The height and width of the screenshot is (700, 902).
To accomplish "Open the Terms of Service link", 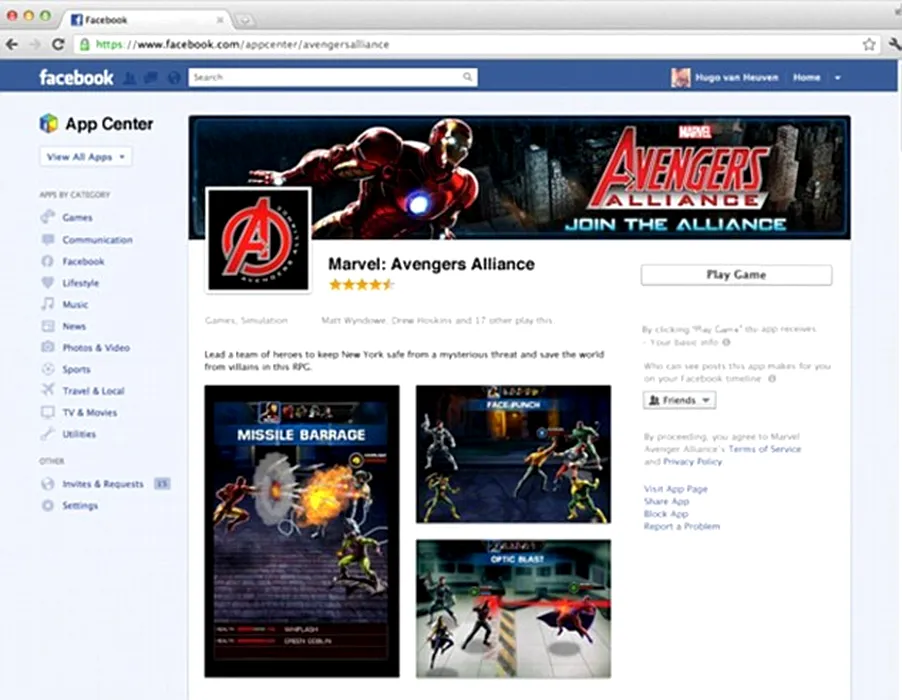I will 765,450.
